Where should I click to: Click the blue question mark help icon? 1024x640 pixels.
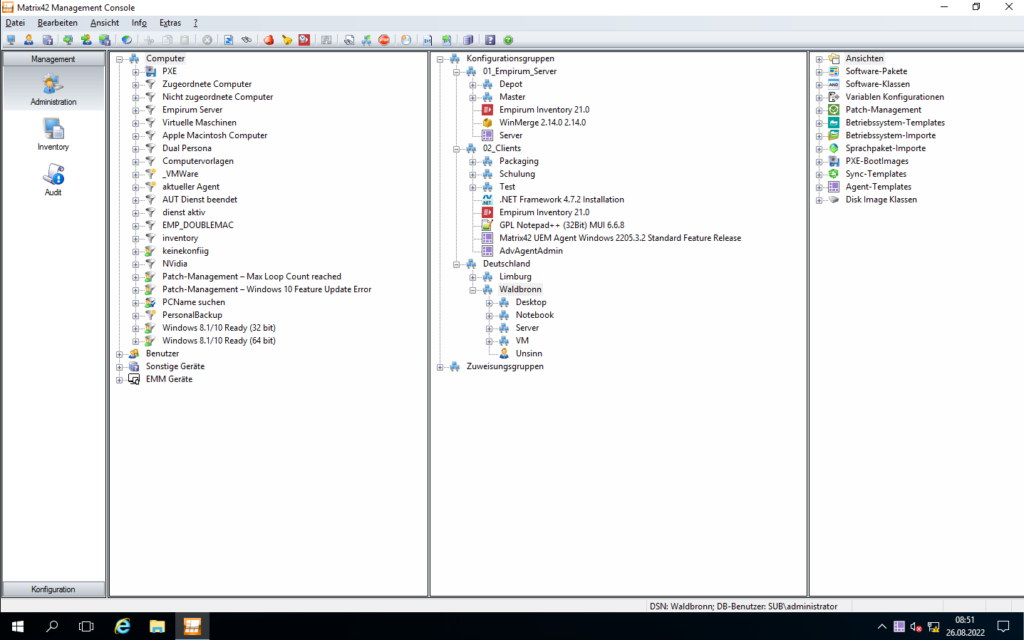(490, 40)
